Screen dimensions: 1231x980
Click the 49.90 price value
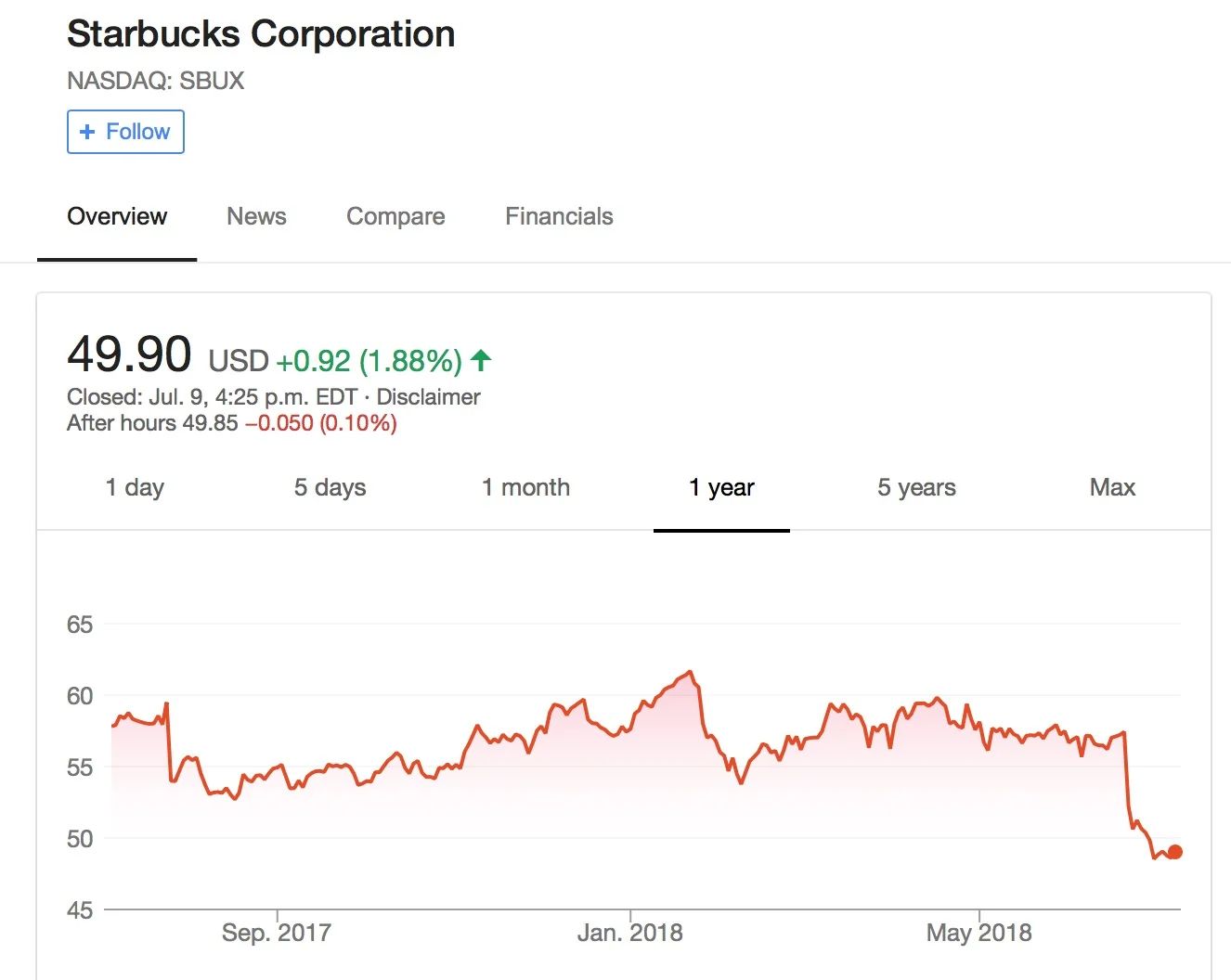tap(129, 355)
